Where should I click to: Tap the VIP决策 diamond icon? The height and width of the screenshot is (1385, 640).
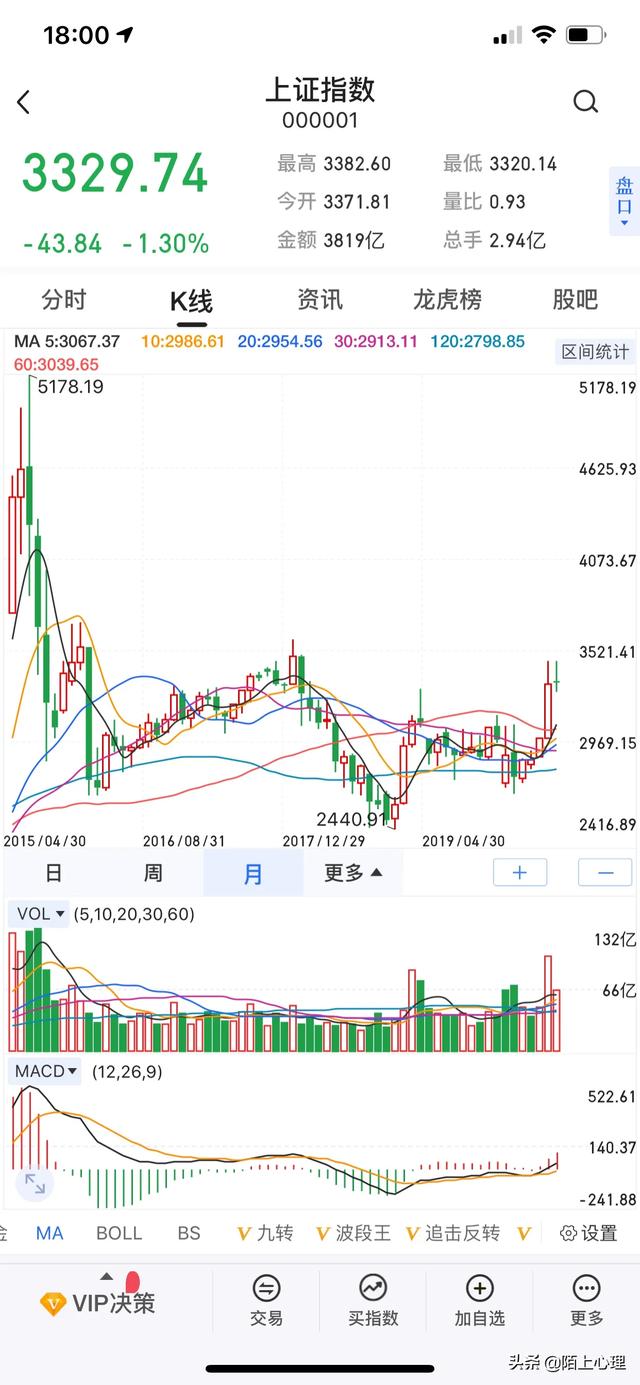[53, 1304]
